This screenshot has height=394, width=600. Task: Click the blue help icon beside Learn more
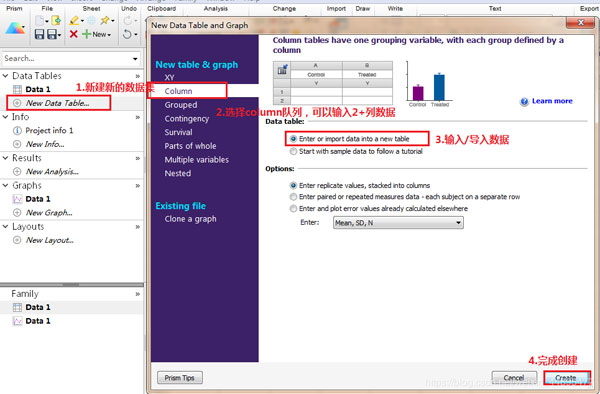(x=524, y=101)
